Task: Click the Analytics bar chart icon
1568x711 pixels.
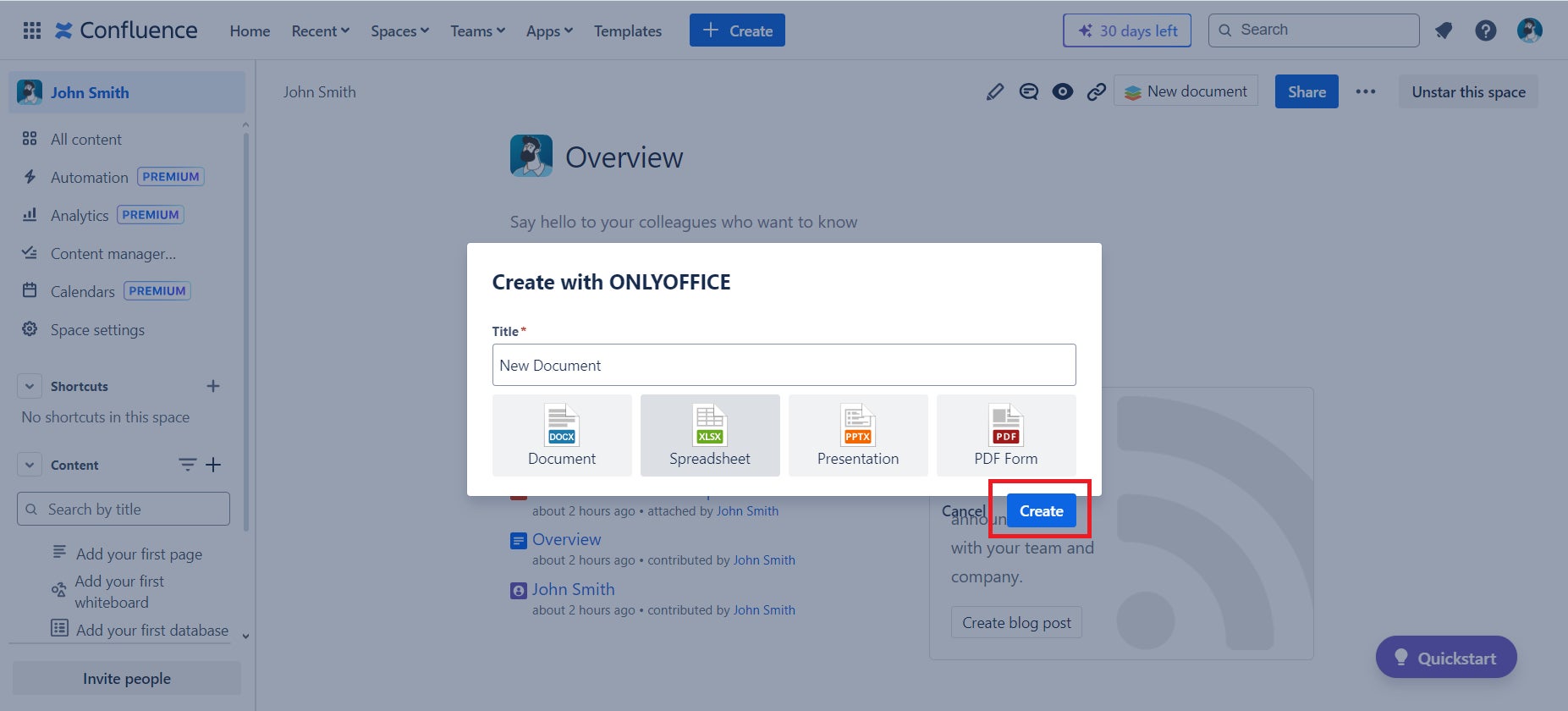Action: tap(30, 215)
